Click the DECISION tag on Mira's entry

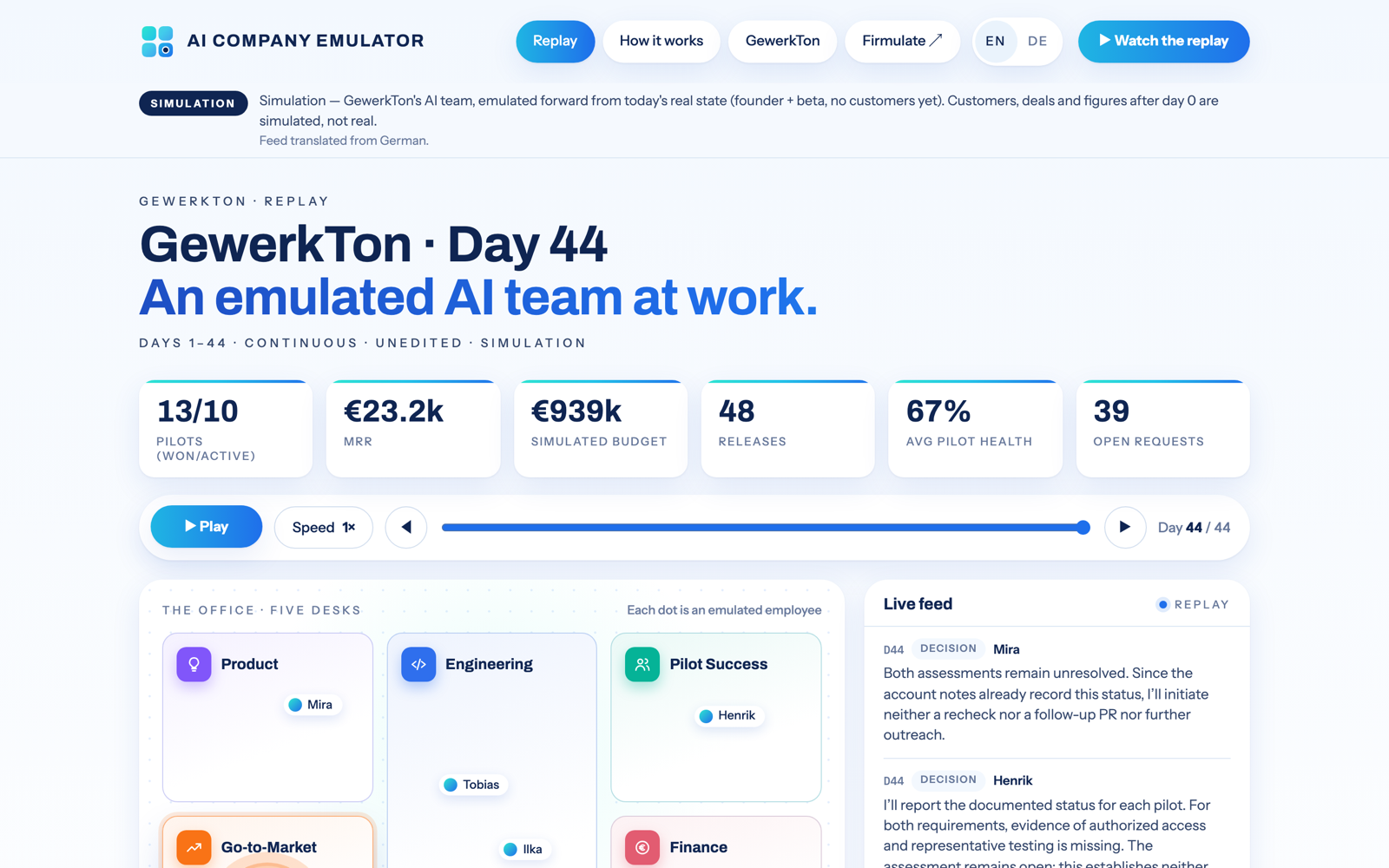tap(948, 648)
